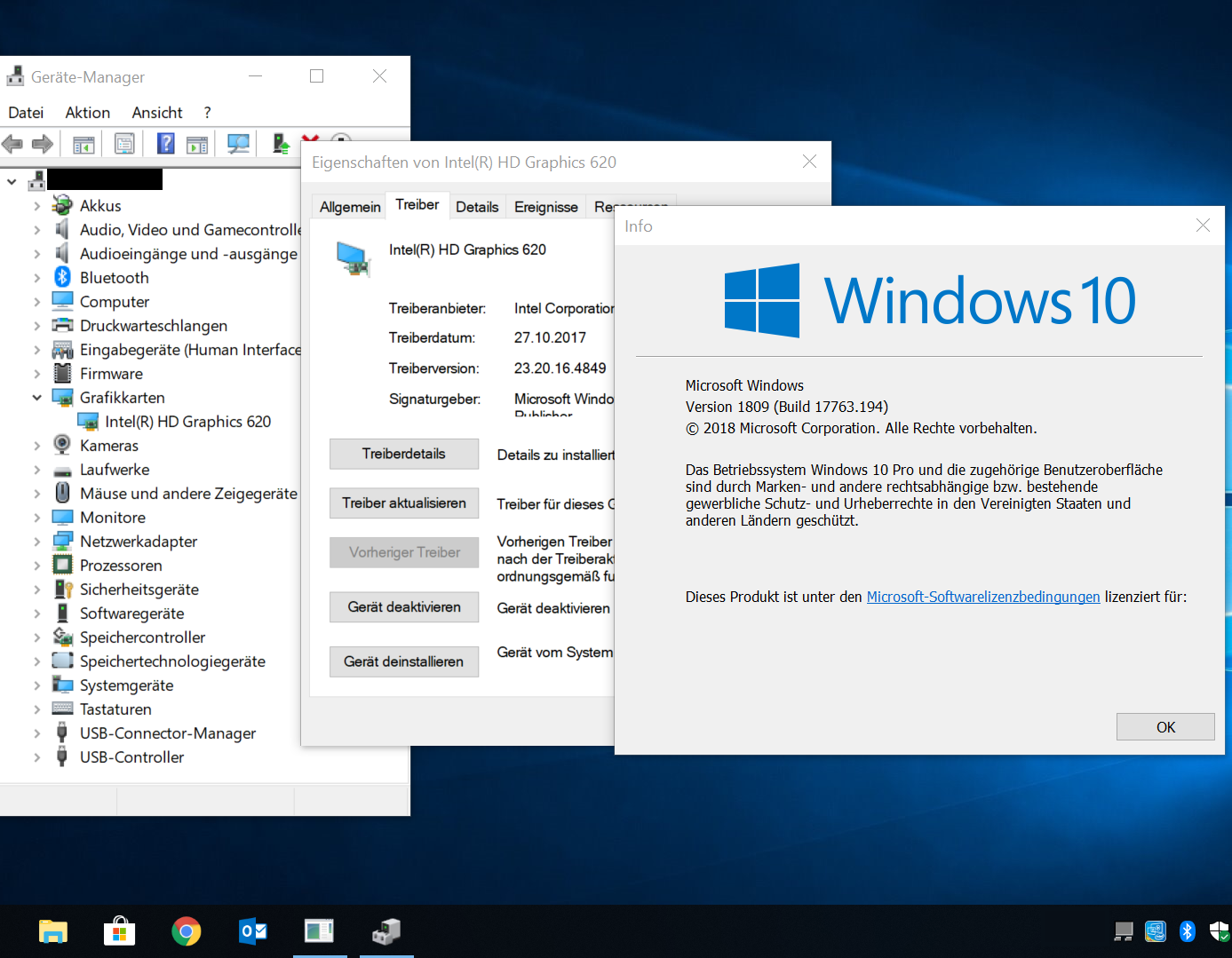Open Outlook from the taskbar
Image resolution: width=1232 pixels, height=958 pixels.
pyautogui.click(x=253, y=931)
